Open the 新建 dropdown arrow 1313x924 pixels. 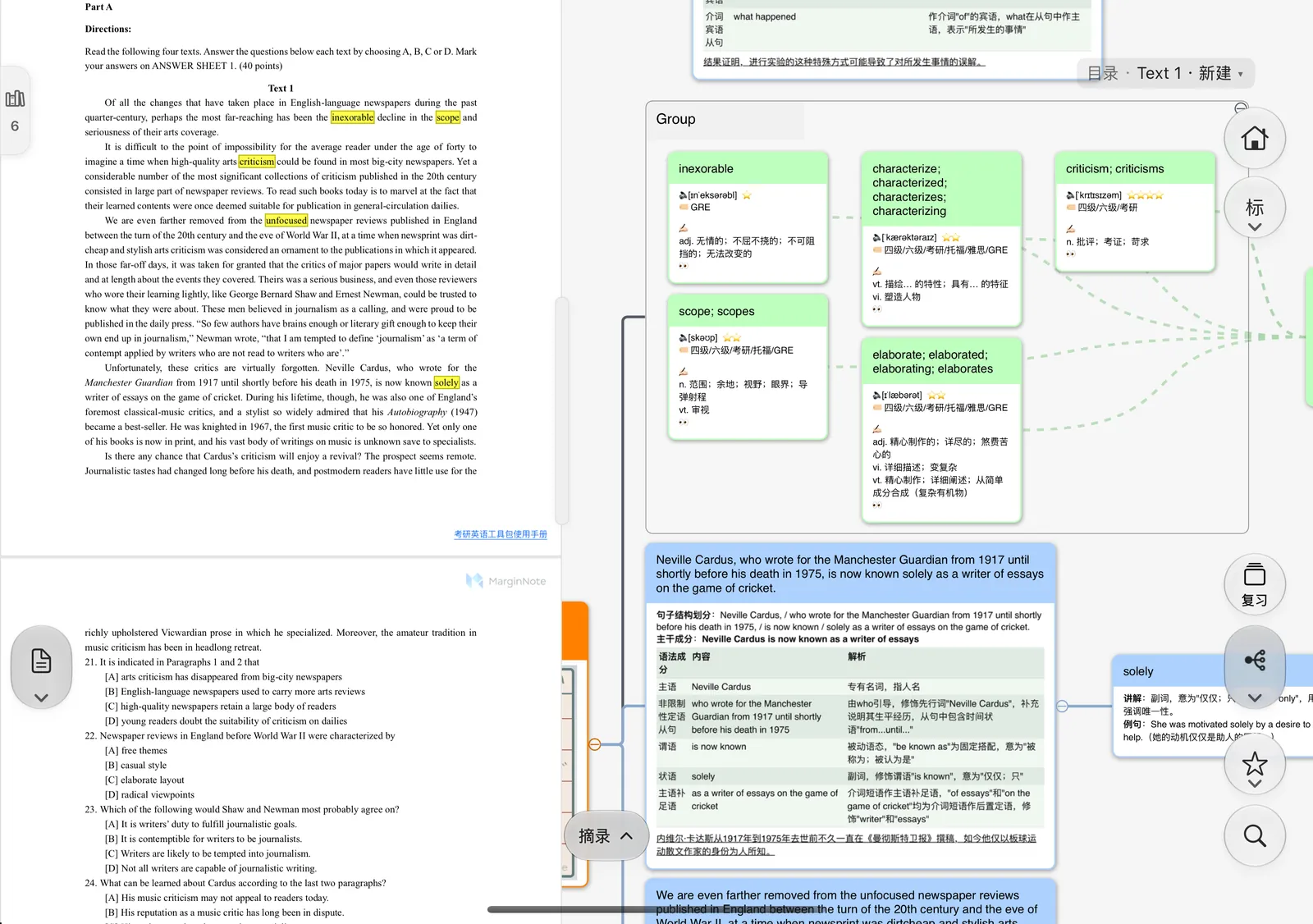[1240, 74]
